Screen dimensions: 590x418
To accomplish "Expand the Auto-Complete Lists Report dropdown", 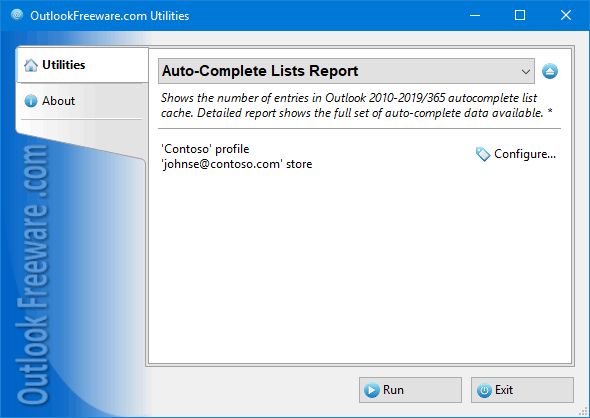I will (346, 71).
